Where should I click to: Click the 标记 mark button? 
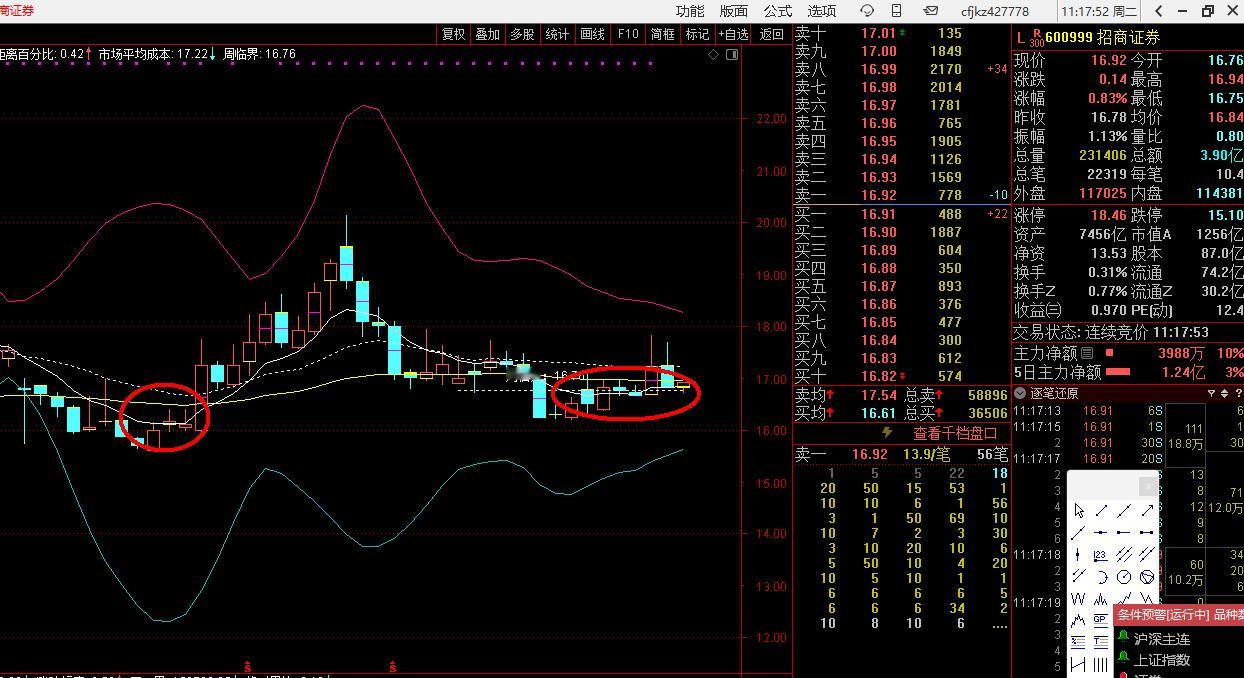(x=697, y=34)
